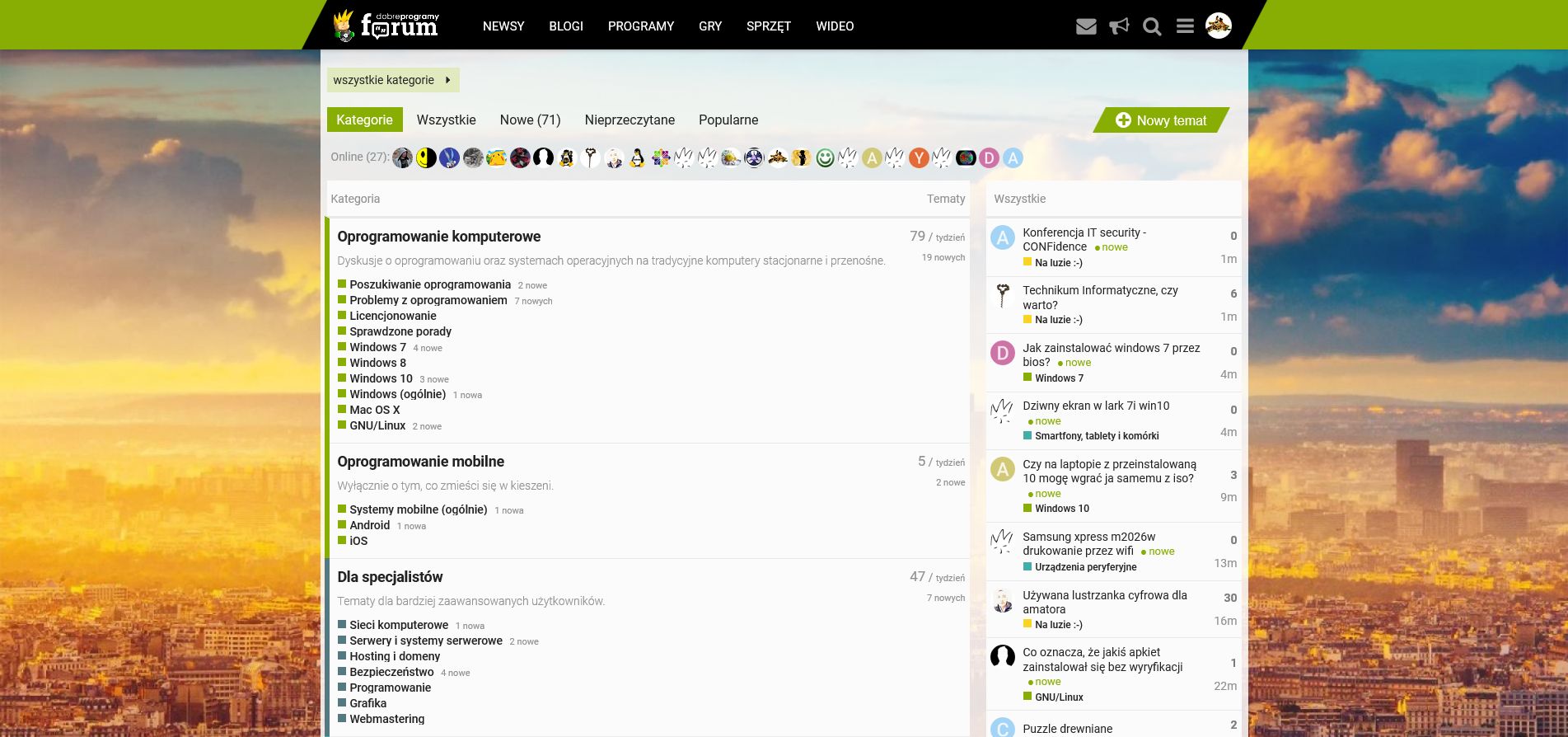This screenshot has height=737, width=1568.
Task: Open the Oprogramowanie komputerowe category
Action: [x=439, y=237]
